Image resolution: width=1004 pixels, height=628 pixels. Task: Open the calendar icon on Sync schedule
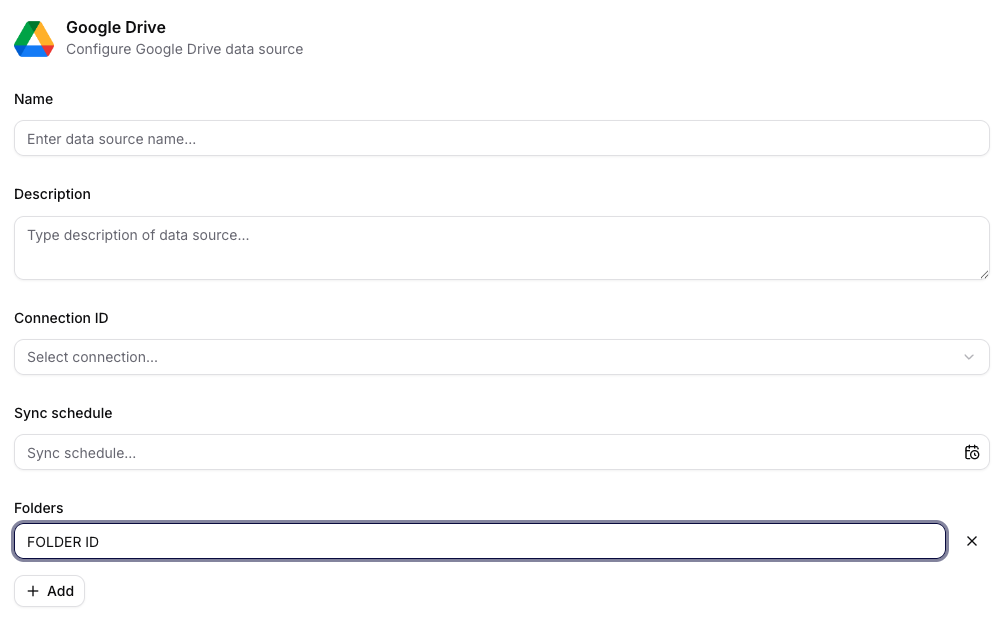point(972,452)
